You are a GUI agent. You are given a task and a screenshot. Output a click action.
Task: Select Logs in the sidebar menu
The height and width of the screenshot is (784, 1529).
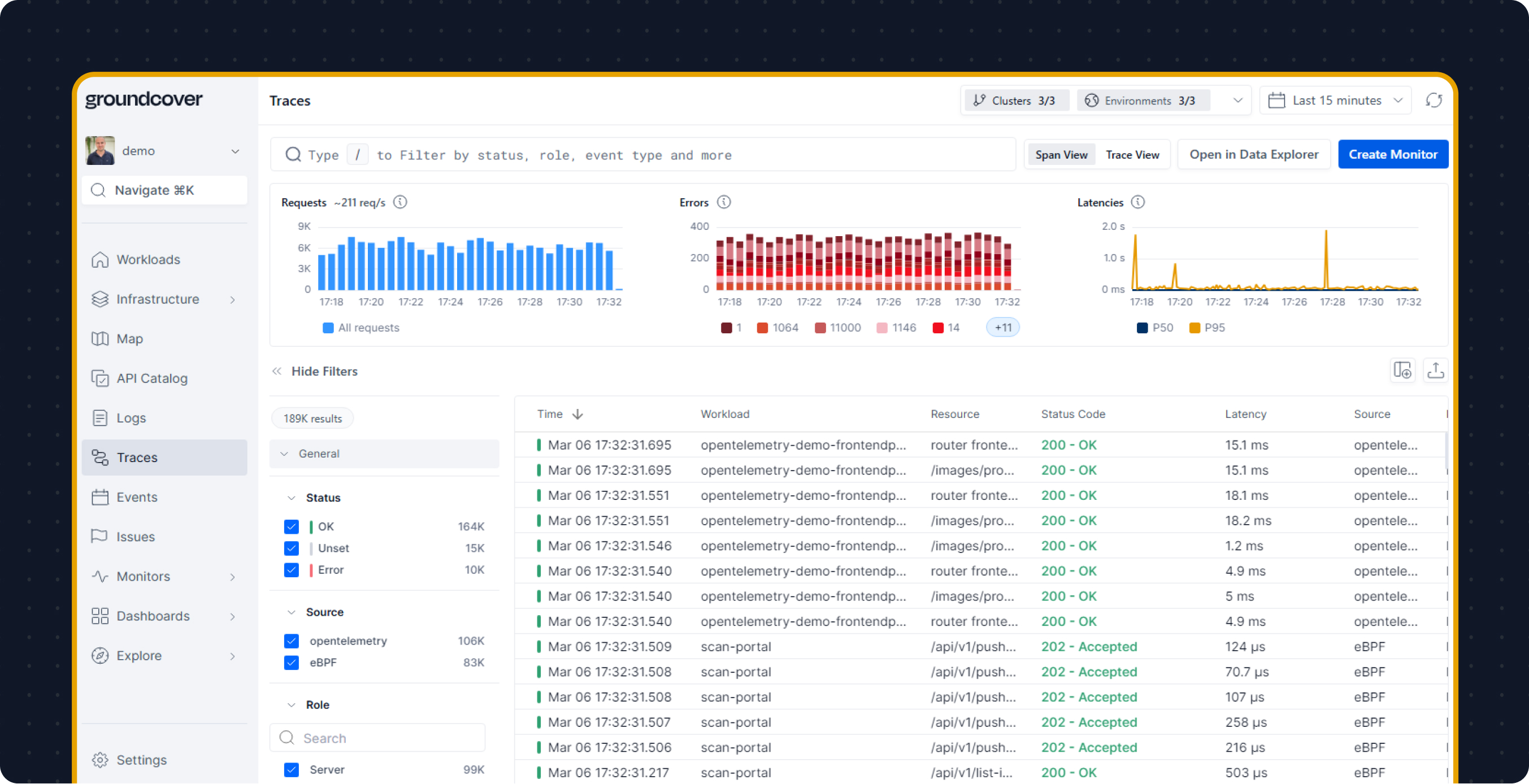pos(131,418)
